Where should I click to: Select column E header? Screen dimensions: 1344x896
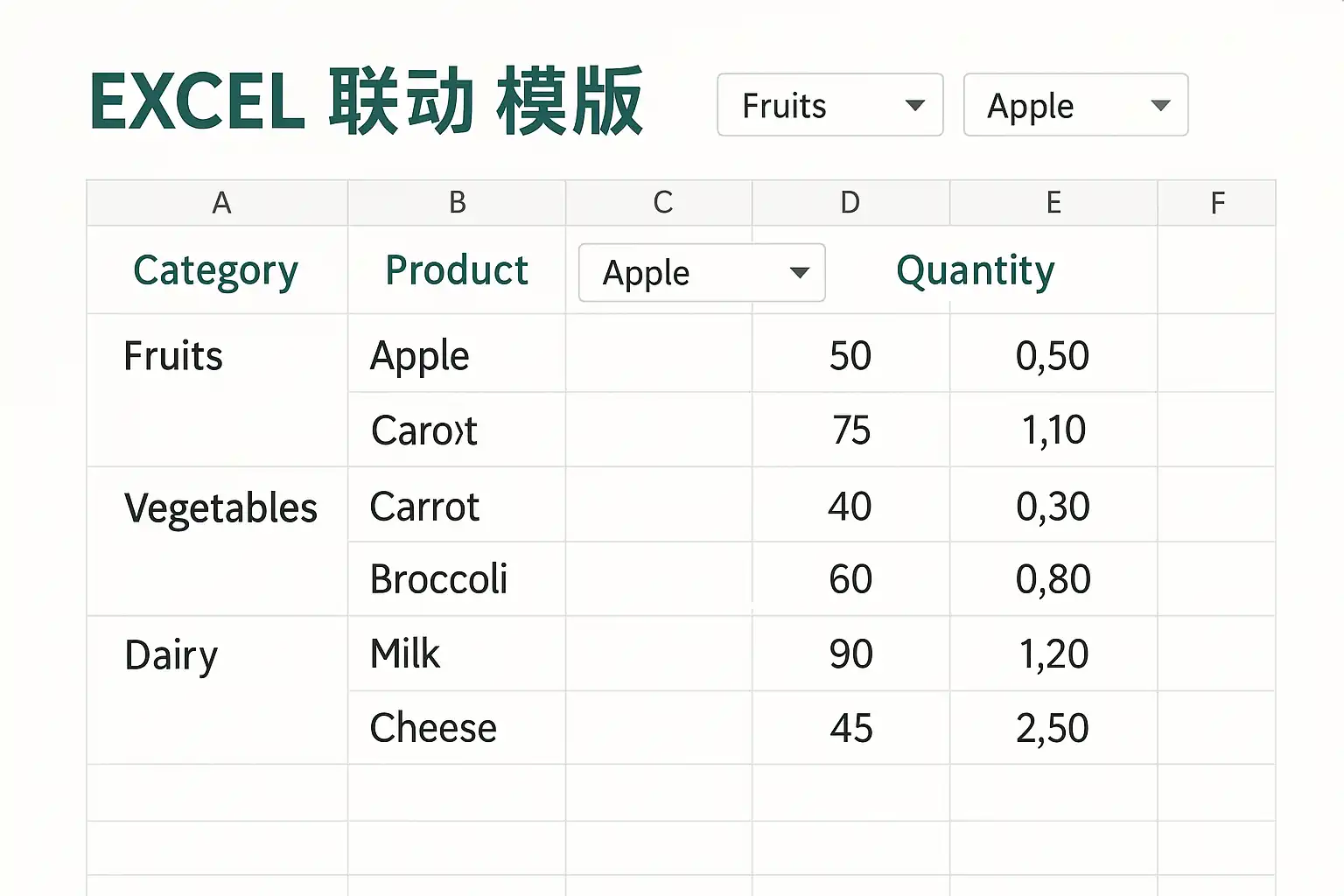1053,203
